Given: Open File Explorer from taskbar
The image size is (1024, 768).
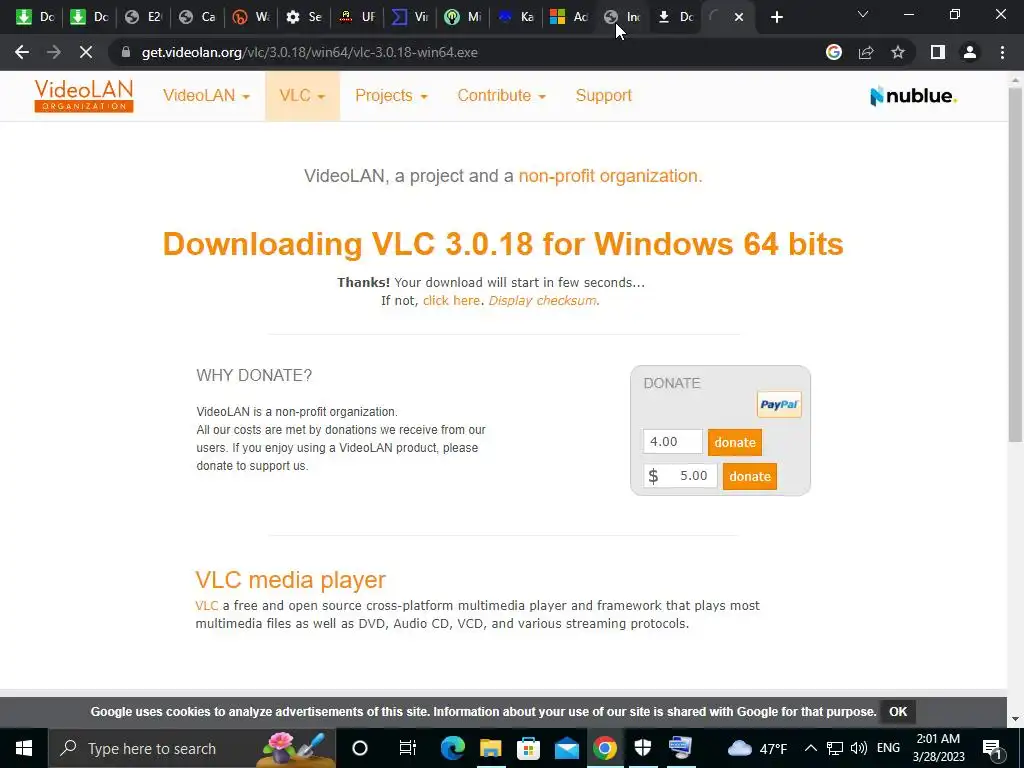Looking at the screenshot, I should [x=490, y=748].
